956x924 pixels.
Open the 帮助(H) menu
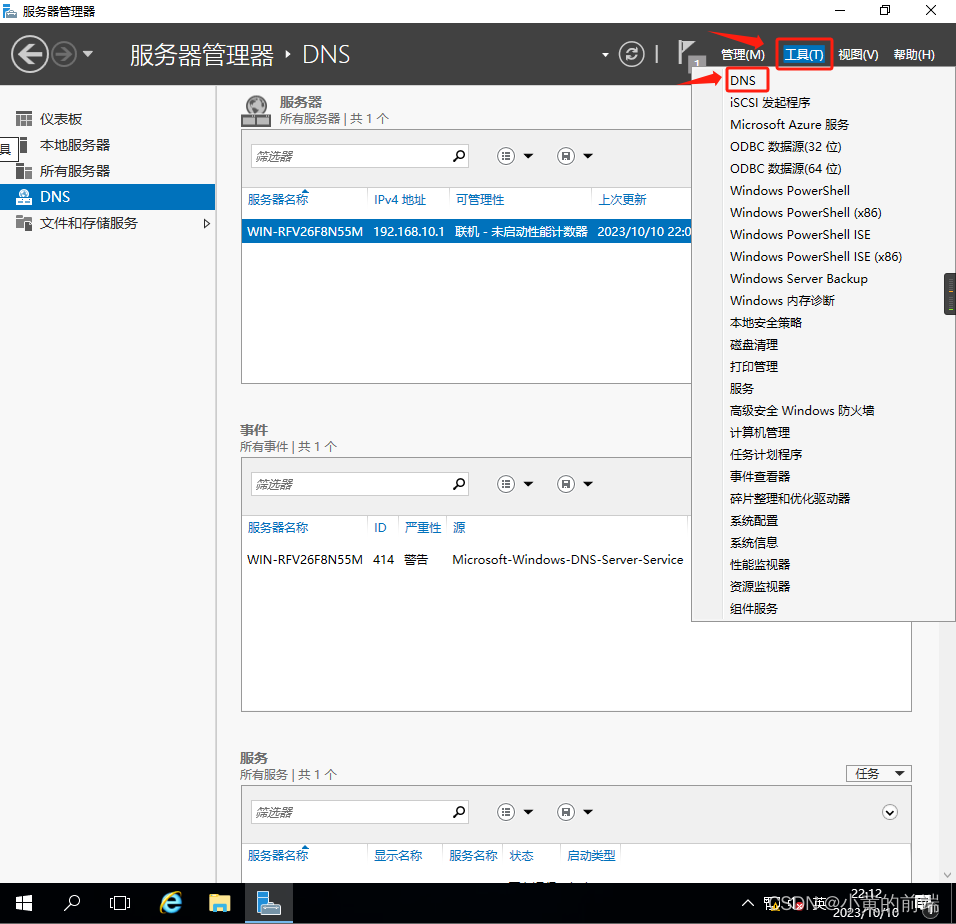(913, 55)
